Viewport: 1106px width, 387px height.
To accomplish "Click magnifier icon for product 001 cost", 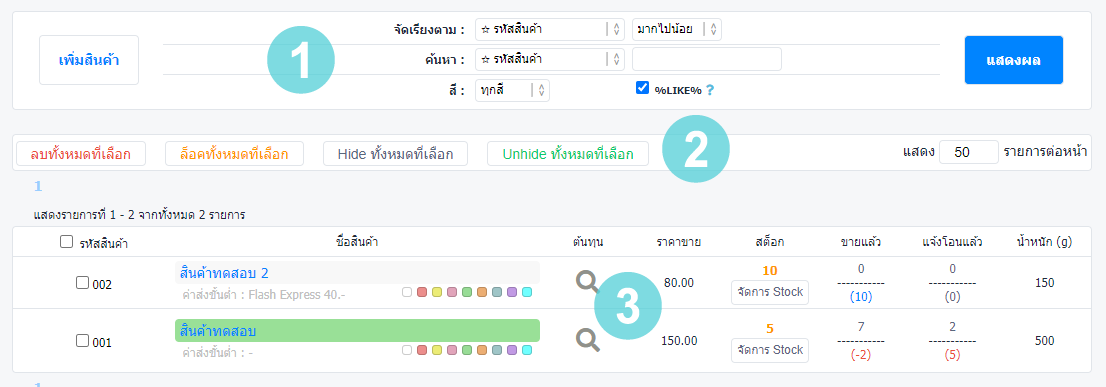I will pyautogui.click(x=588, y=340).
